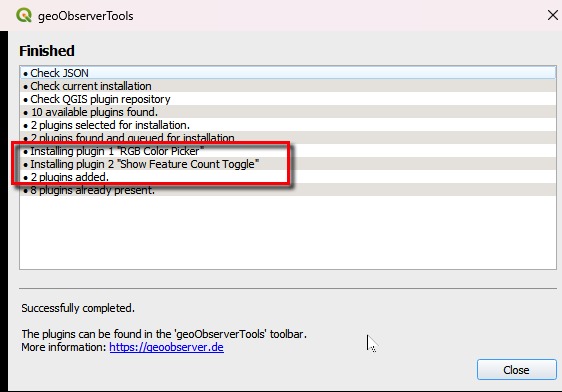Click the 'Finished' heading text
This screenshot has width=562, height=392.
tap(47, 51)
